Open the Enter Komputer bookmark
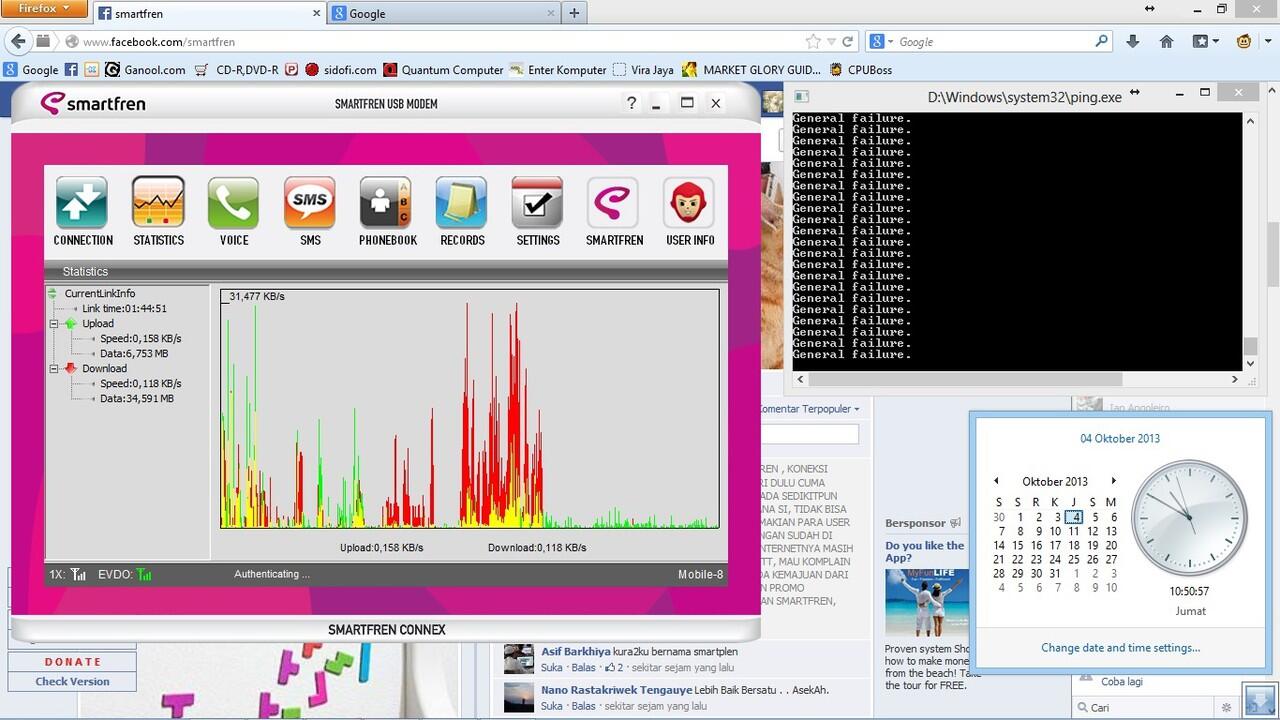The width and height of the screenshot is (1280, 720). click(558, 70)
